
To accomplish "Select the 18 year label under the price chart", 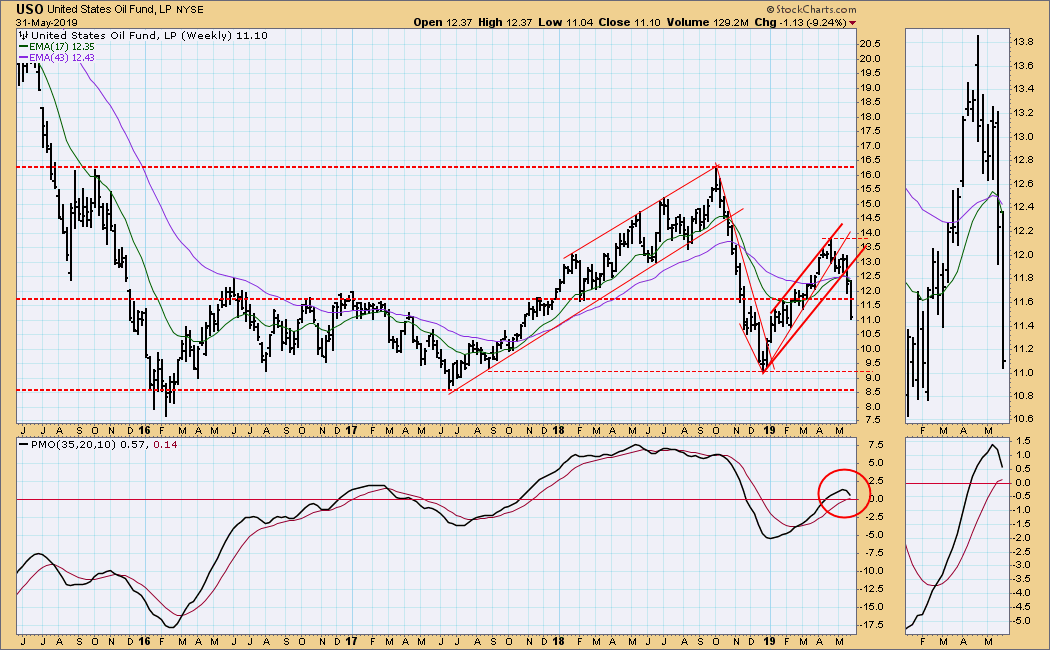I will (x=558, y=428).
